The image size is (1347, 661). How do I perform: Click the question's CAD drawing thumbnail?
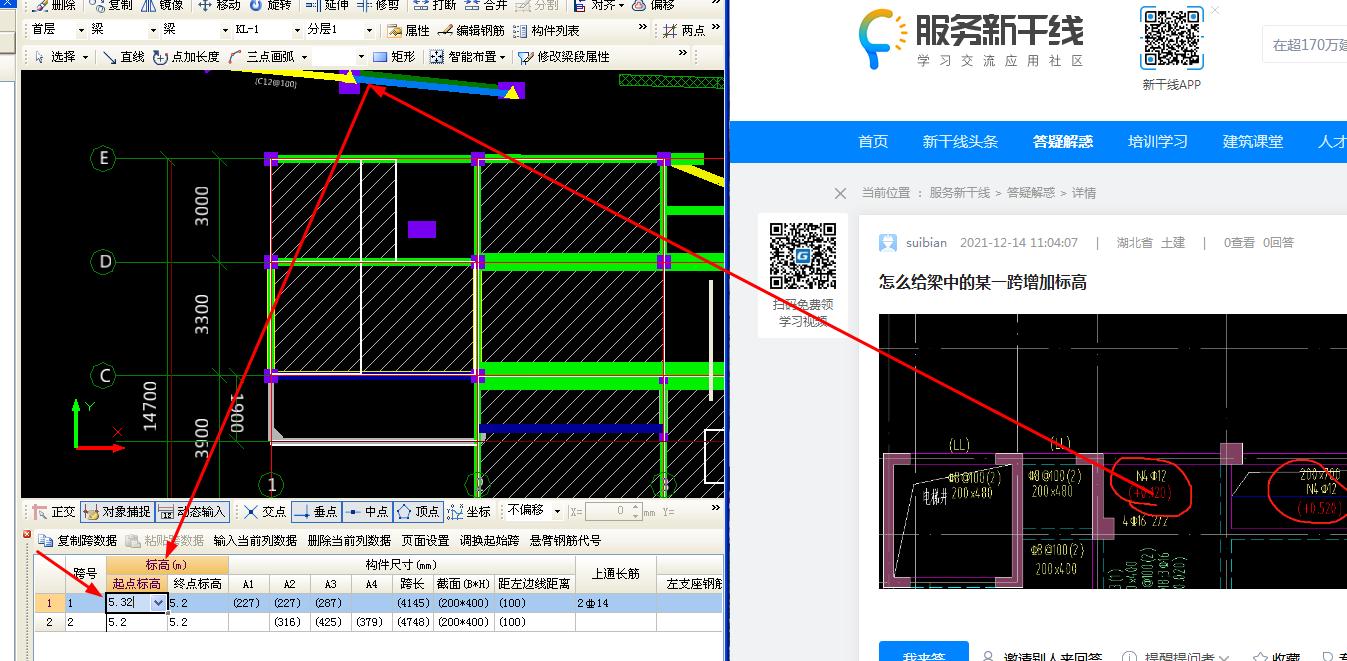(1113, 451)
